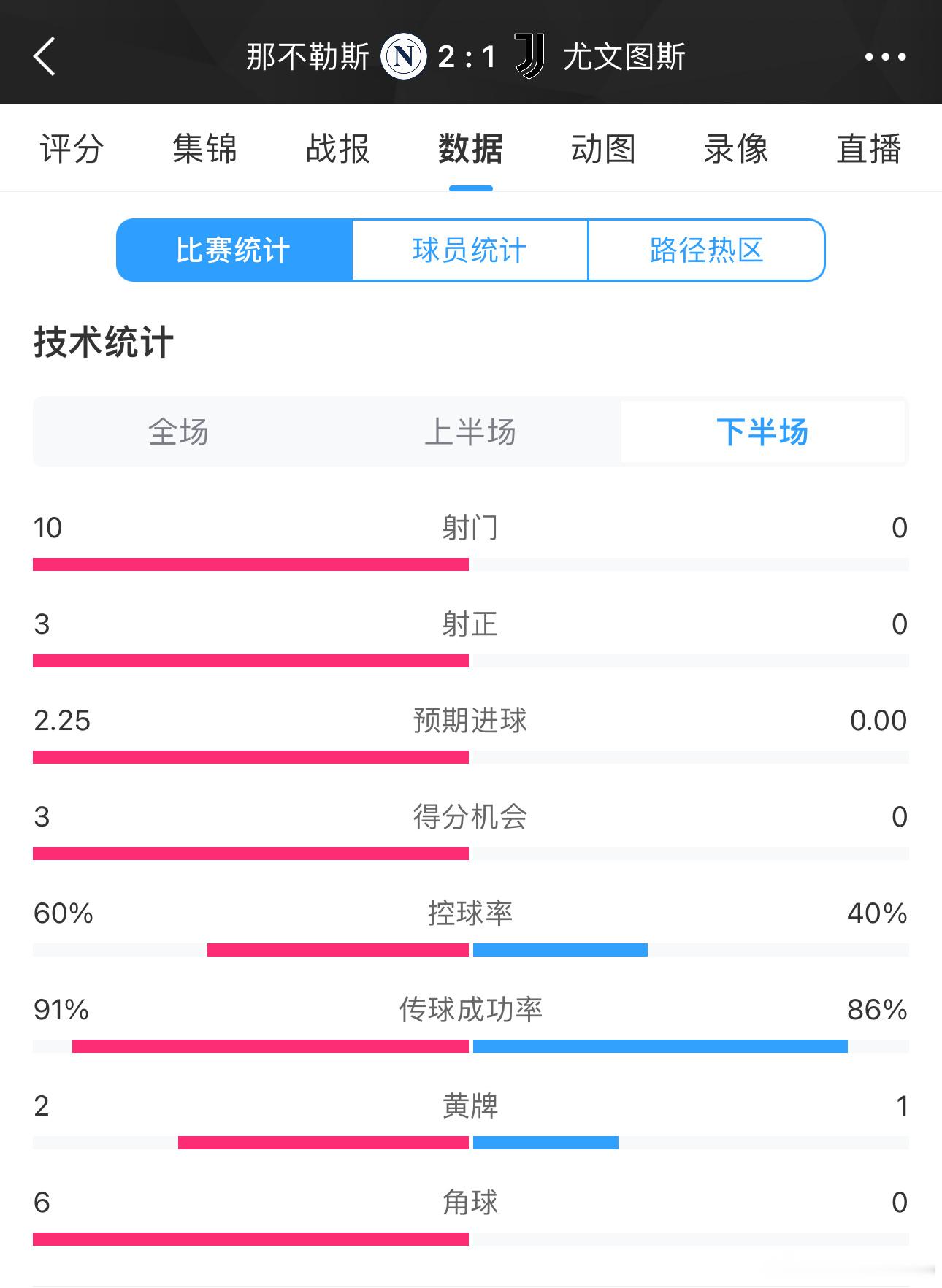Choose 全场 stats period

tap(179, 432)
